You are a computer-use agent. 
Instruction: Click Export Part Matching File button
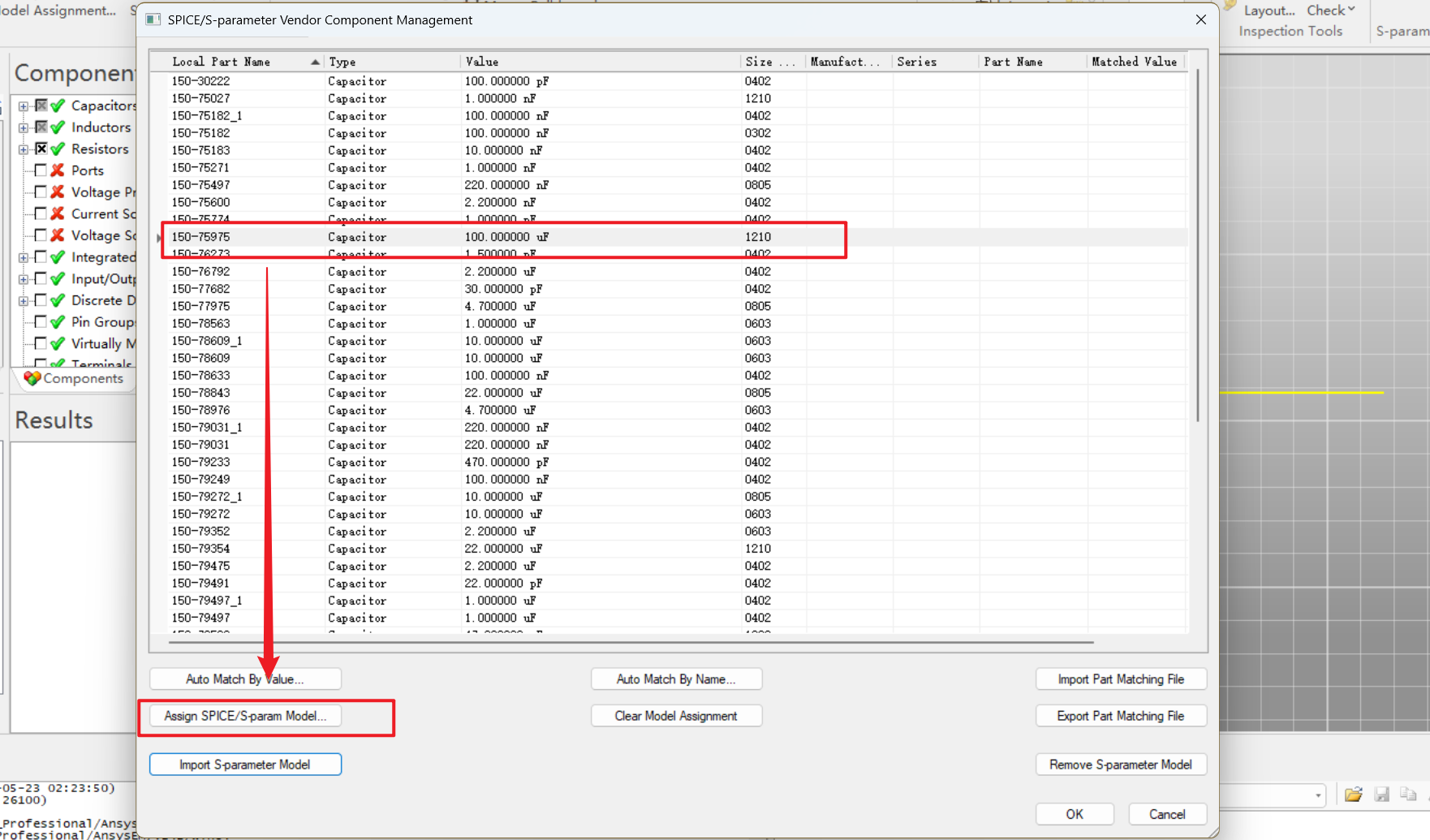click(x=1121, y=716)
